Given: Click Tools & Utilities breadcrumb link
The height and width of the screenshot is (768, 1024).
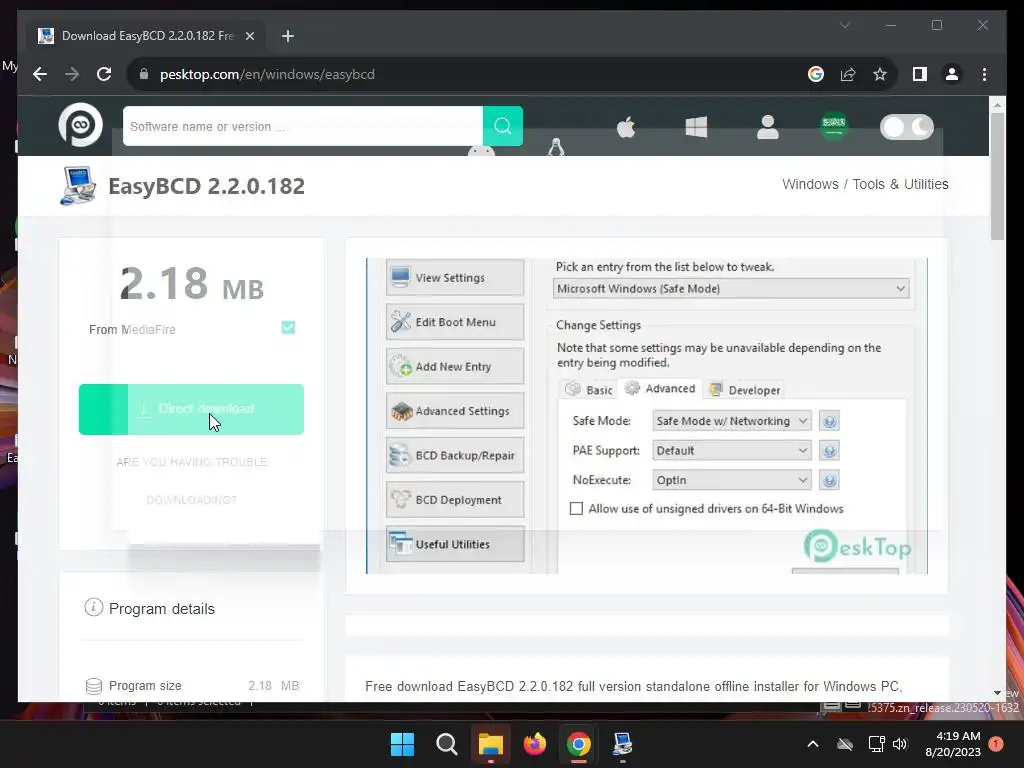Looking at the screenshot, I should pyautogui.click(x=900, y=184).
